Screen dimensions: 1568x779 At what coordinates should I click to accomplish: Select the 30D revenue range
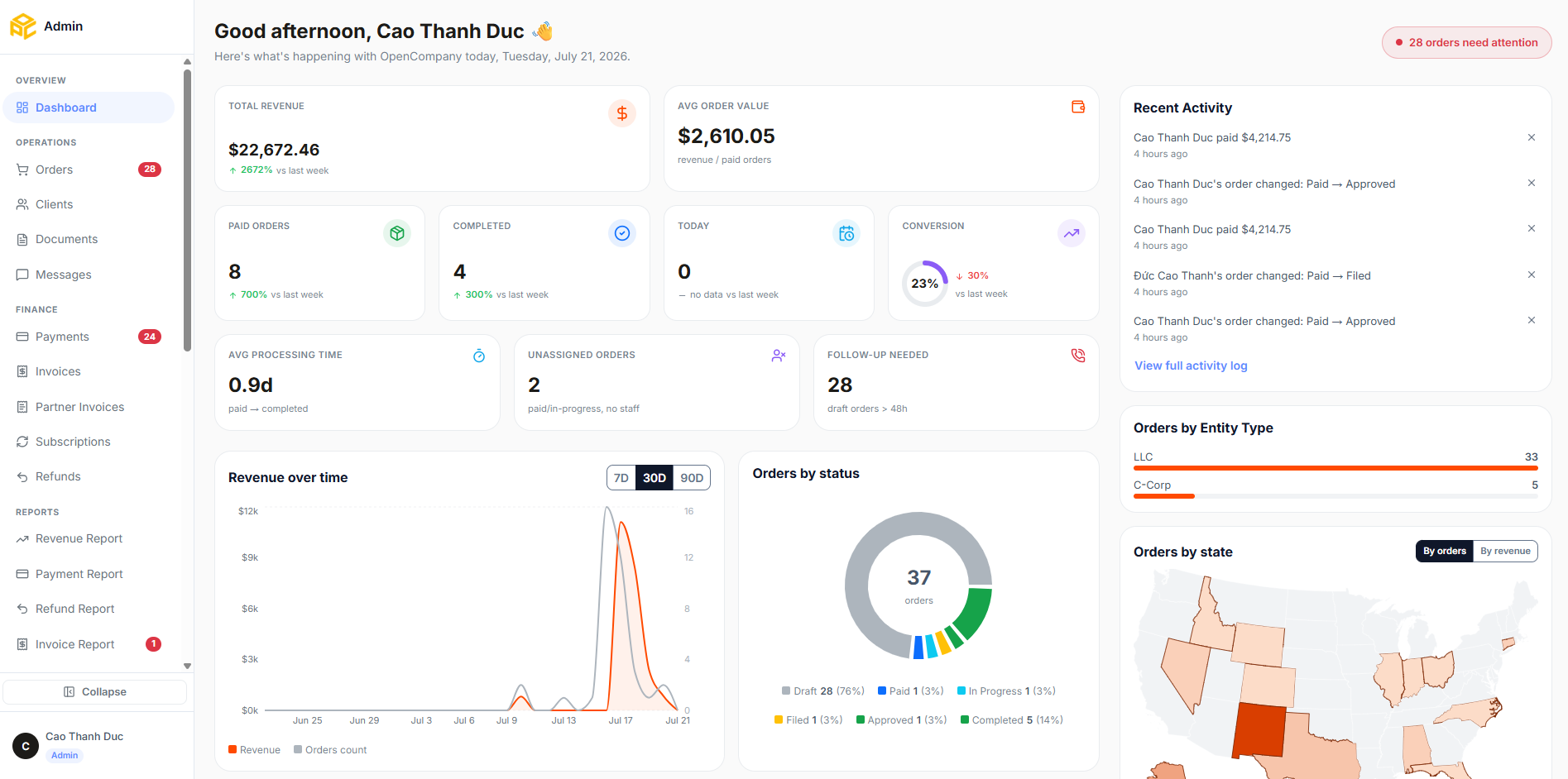click(x=655, y=478)
